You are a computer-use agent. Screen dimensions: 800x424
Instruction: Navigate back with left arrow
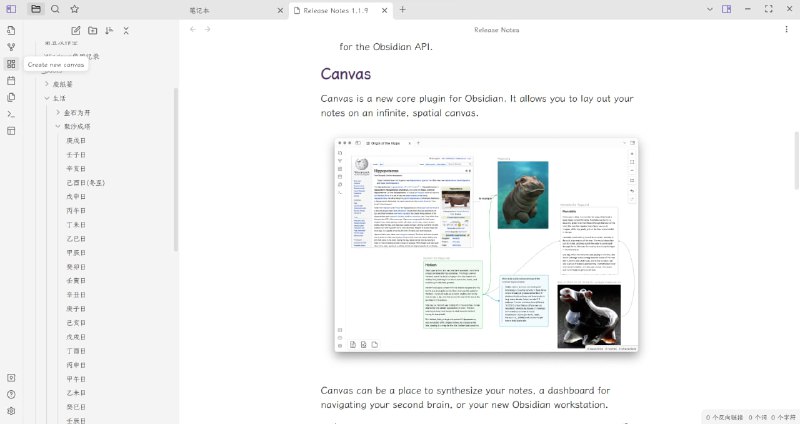tap(193, 29)
